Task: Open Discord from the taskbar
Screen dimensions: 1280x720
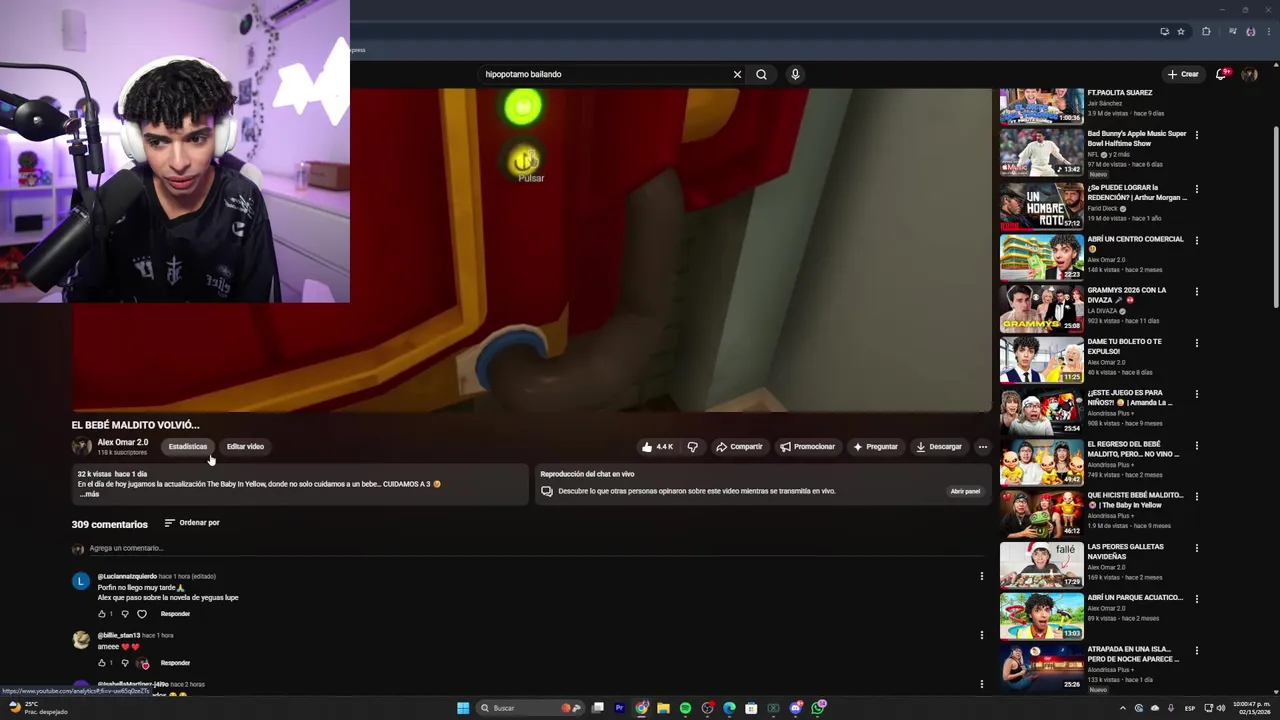Action: pyautogui.click(x=795, y=708)
